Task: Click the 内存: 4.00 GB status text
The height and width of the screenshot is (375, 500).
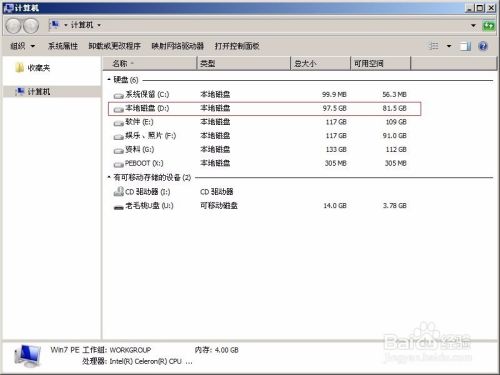Action: click(x=217, y=350)
